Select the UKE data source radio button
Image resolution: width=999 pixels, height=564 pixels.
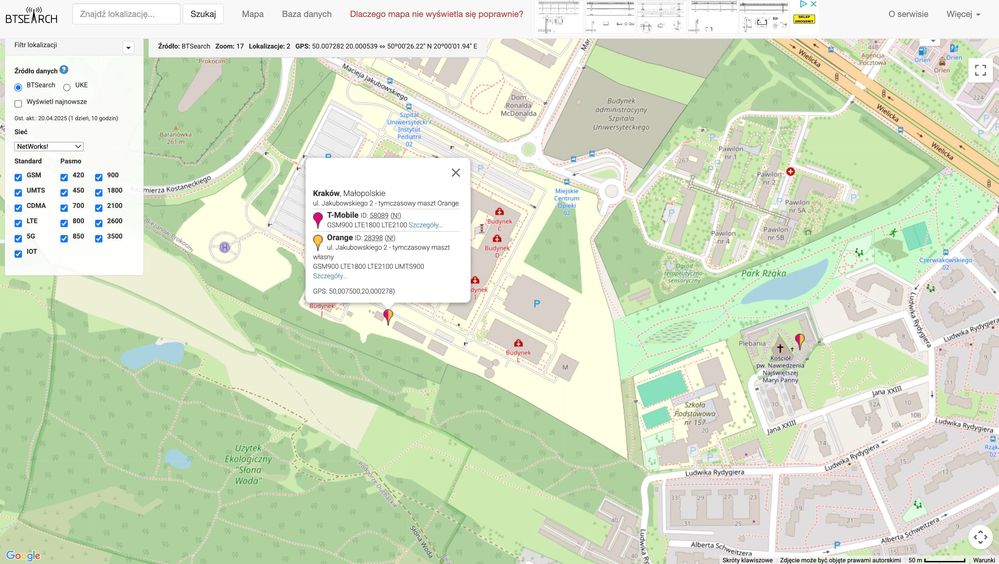[x=67, y=87]
